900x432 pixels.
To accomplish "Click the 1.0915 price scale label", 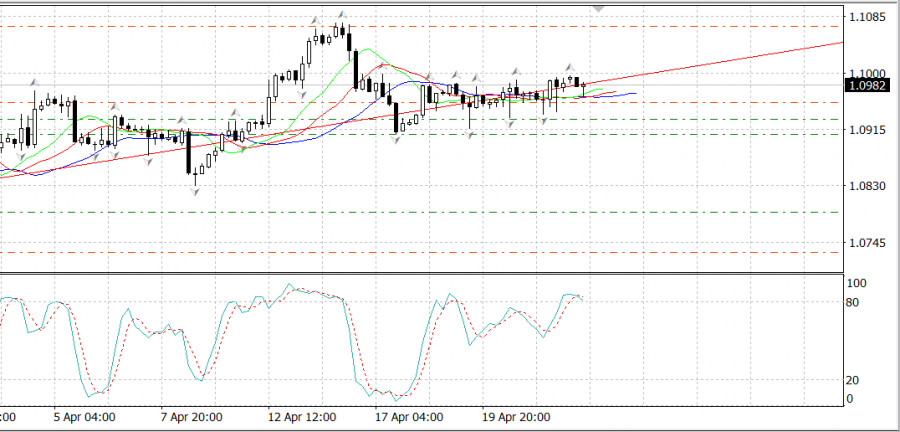I will 865,130.
